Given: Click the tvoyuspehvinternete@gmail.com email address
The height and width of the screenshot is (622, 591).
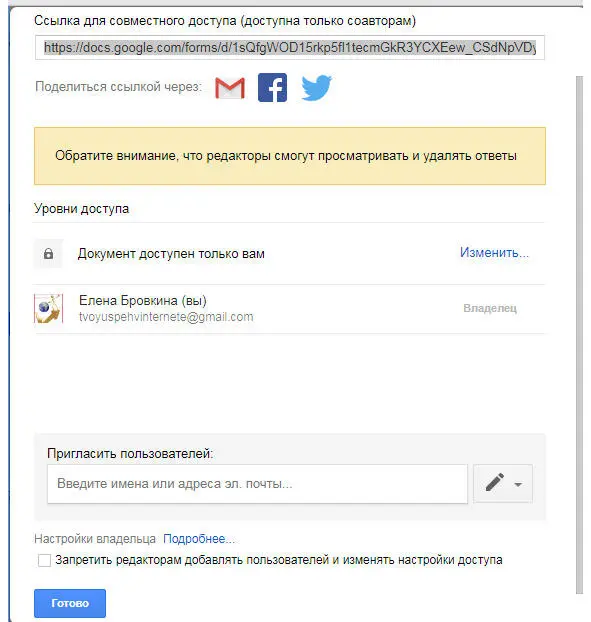Looking at the screenshot, I should point(166,317).
